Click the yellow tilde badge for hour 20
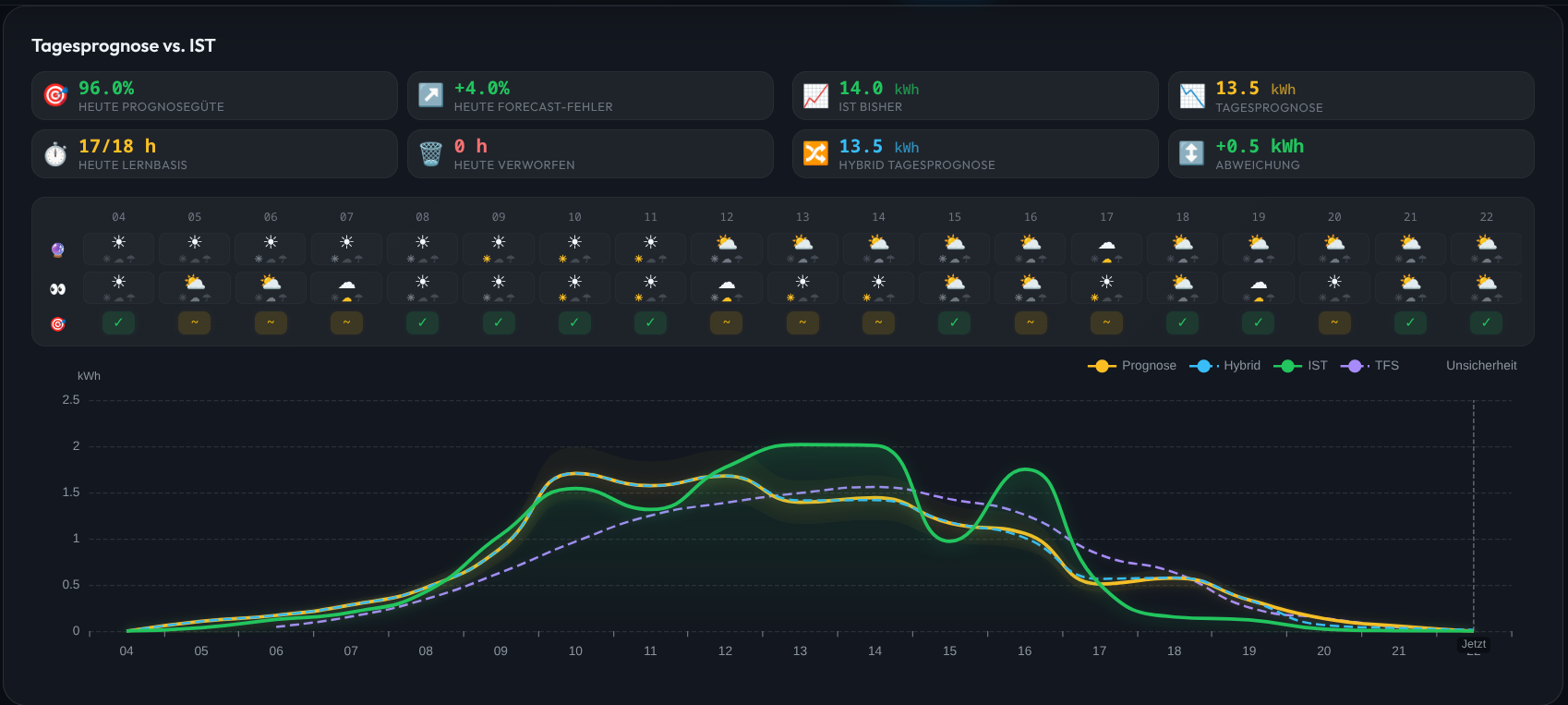1568x705 pixels. pyautogui.click(x=1334, y=322)
